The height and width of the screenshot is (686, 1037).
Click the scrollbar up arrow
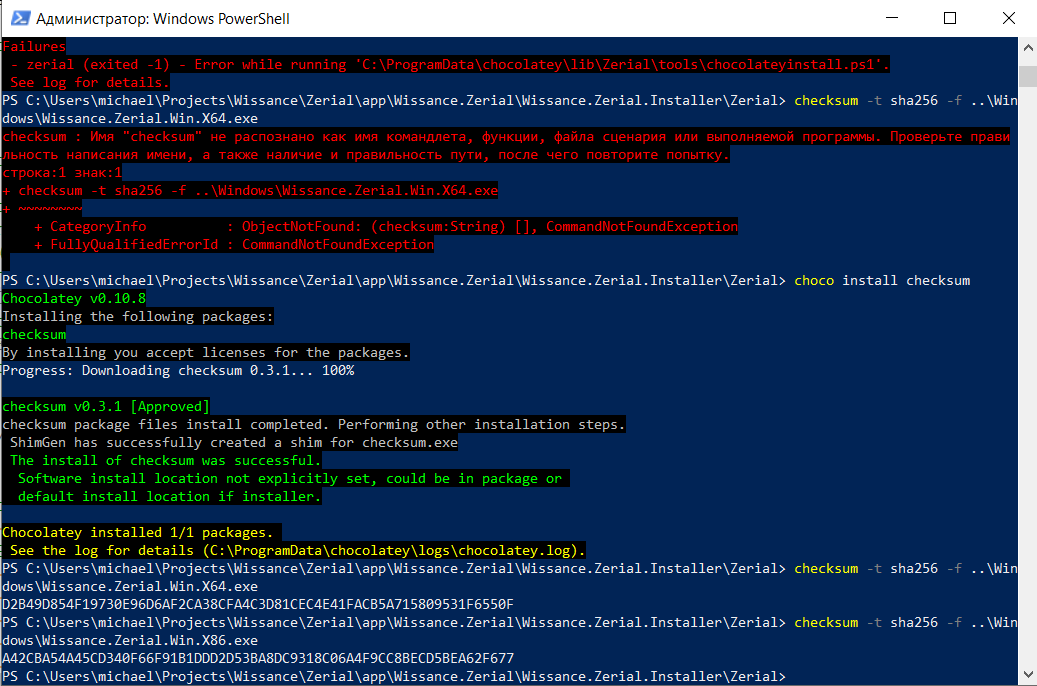coord(1028,48)
